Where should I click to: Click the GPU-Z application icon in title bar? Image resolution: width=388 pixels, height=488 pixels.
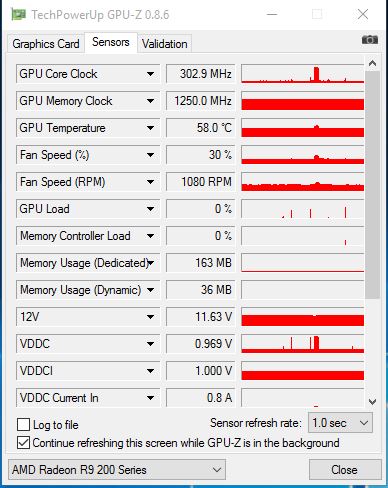[x=18, y=15]
